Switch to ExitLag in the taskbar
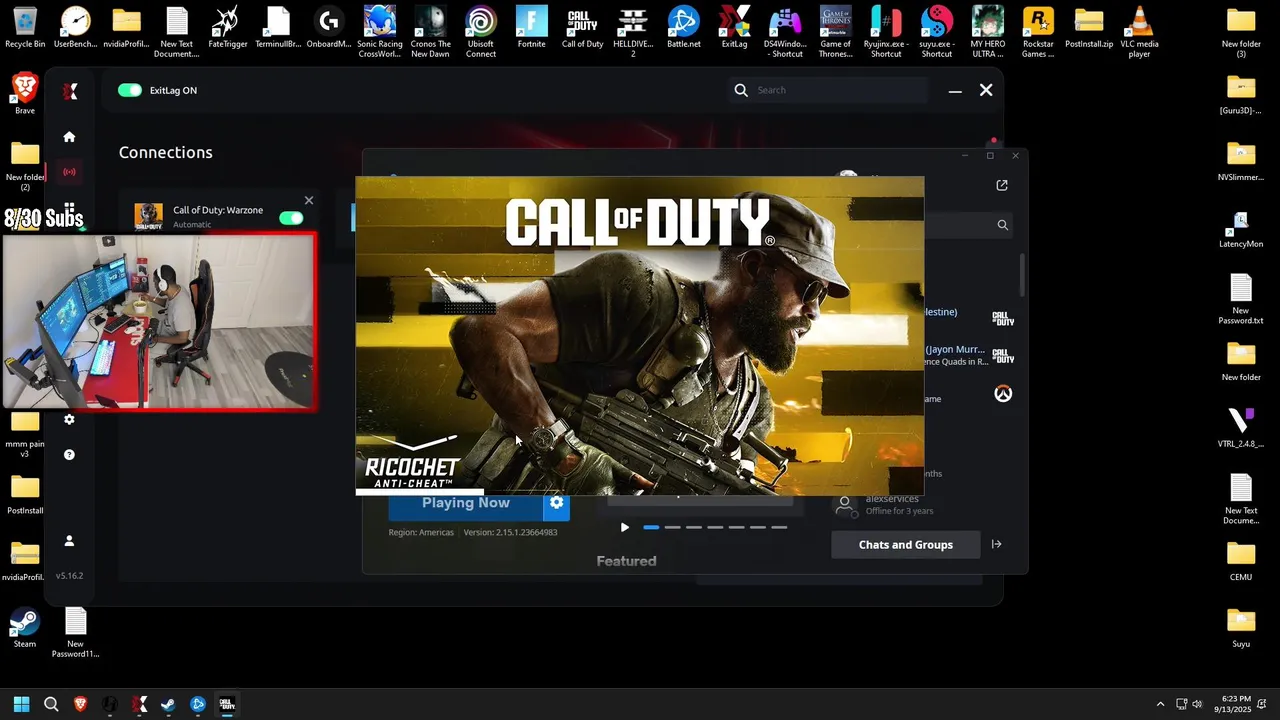Screen dimensions: 1280x720 coord(139,704)
